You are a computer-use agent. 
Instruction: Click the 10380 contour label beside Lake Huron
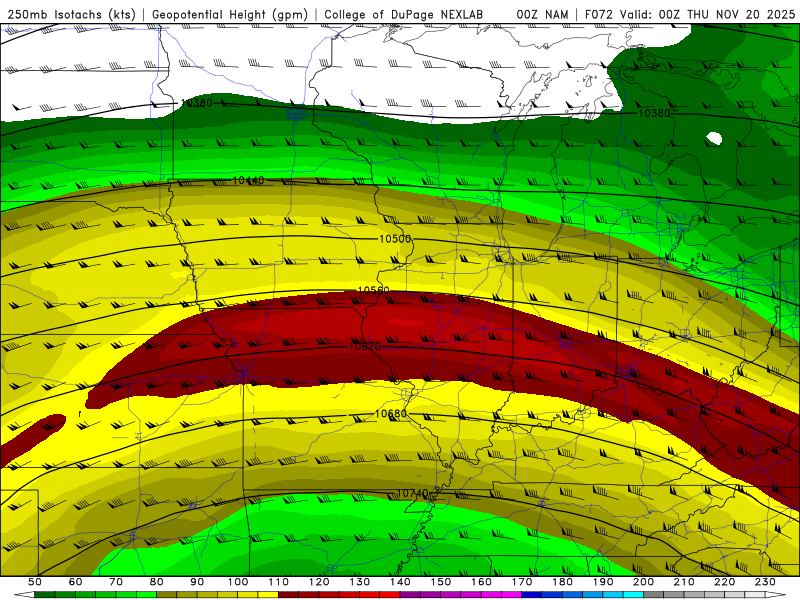[655, 113]
